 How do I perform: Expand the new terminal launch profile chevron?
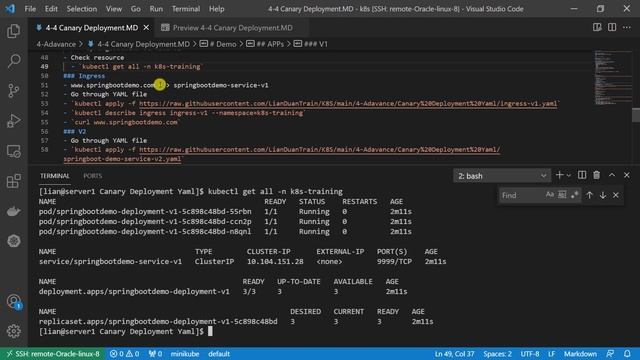[569, 176]
